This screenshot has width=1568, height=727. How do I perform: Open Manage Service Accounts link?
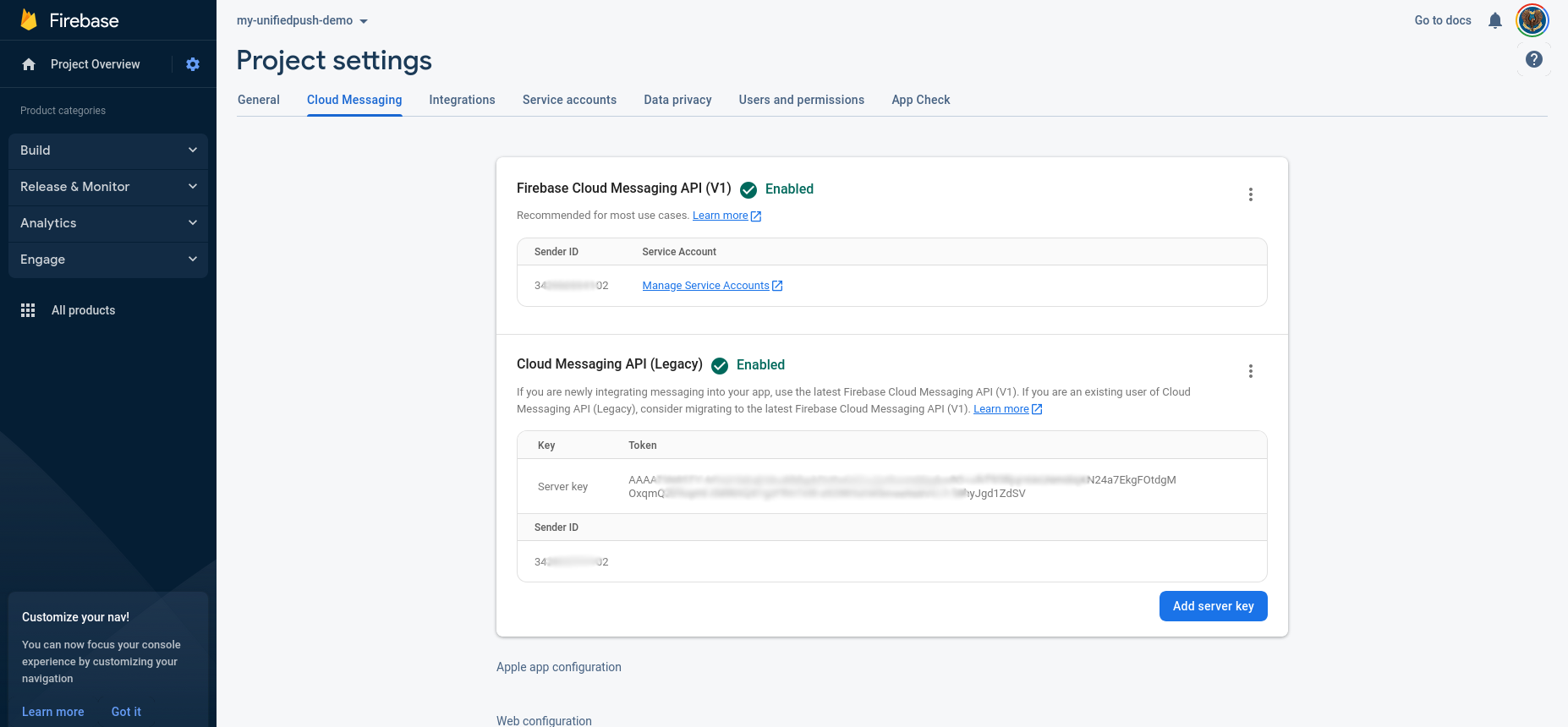tap(705, 286)
